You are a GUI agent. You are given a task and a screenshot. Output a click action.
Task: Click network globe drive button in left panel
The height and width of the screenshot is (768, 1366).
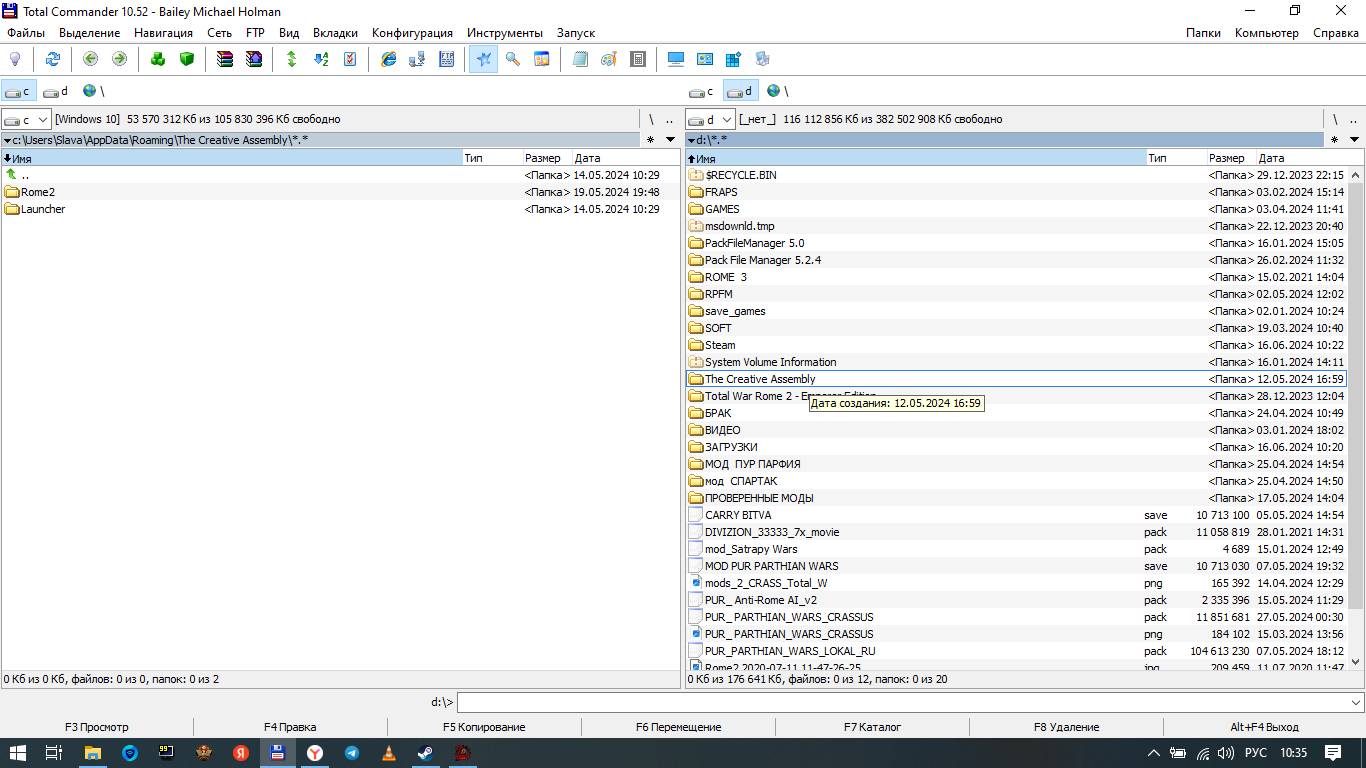[93, 91]
